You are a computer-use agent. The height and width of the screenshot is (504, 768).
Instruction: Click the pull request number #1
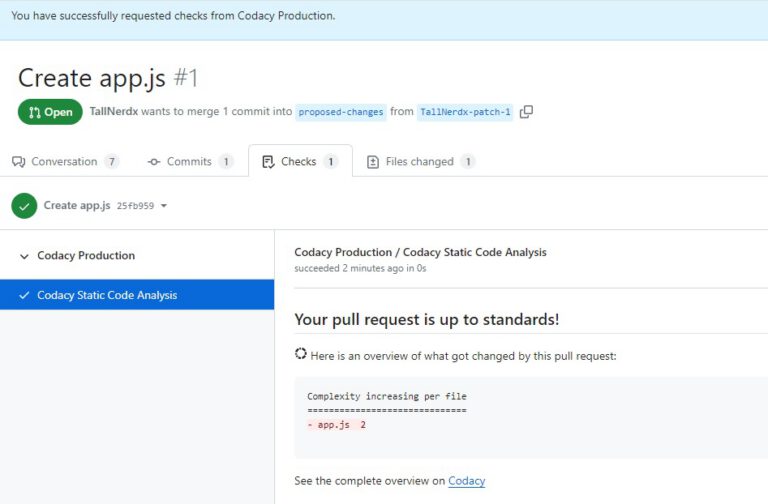[186, 78]
